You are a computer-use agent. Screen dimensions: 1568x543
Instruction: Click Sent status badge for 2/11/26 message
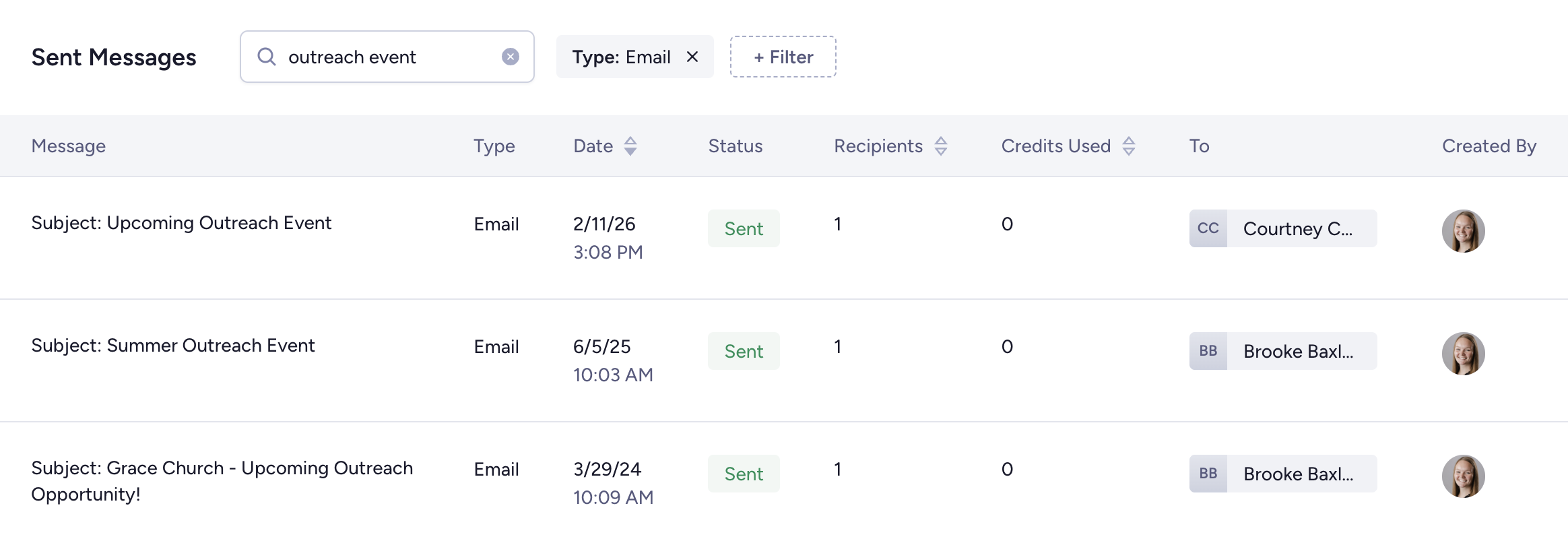[x=744, y=228]
